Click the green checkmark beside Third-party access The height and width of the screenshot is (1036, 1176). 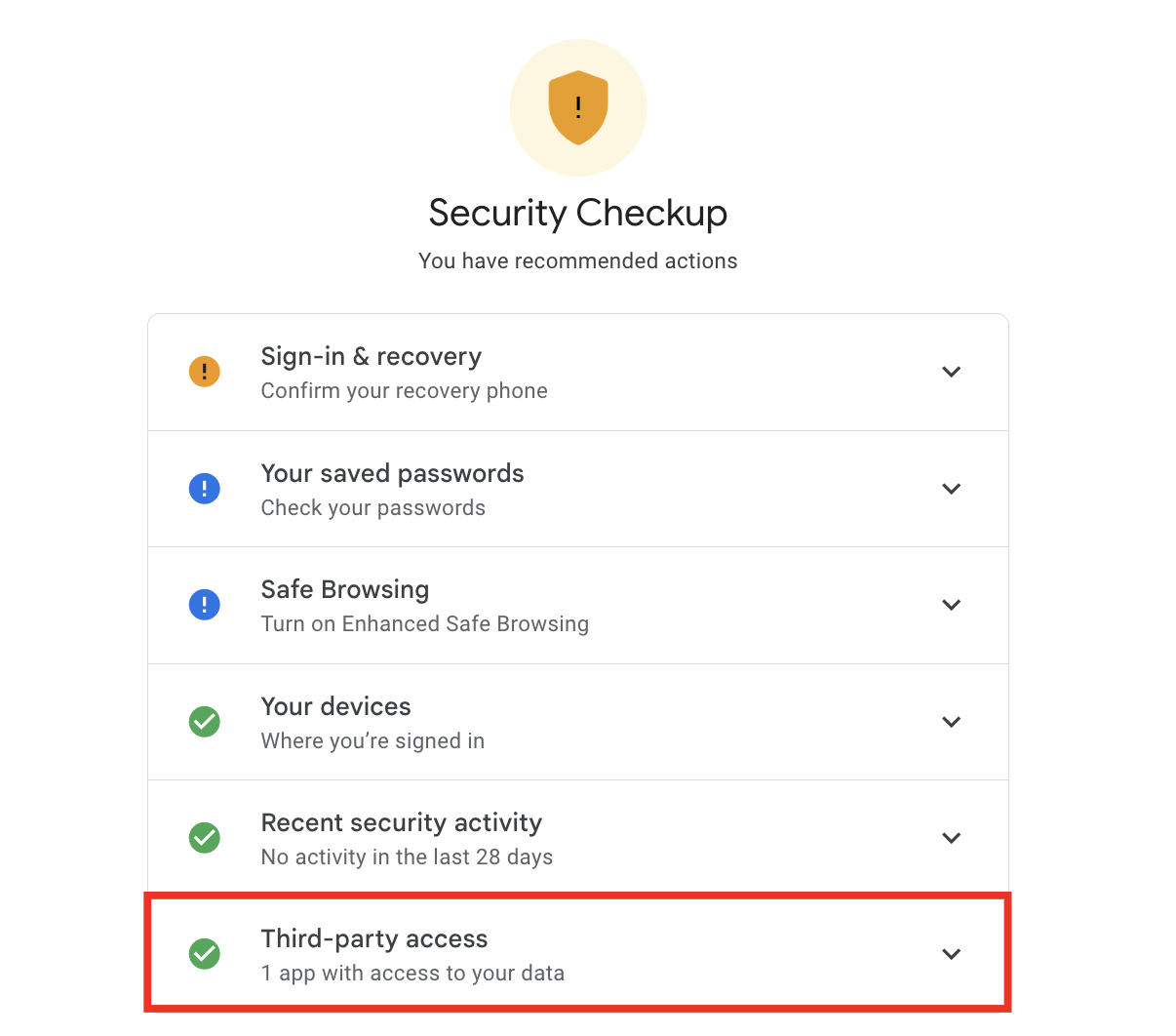tap(205, 954)
